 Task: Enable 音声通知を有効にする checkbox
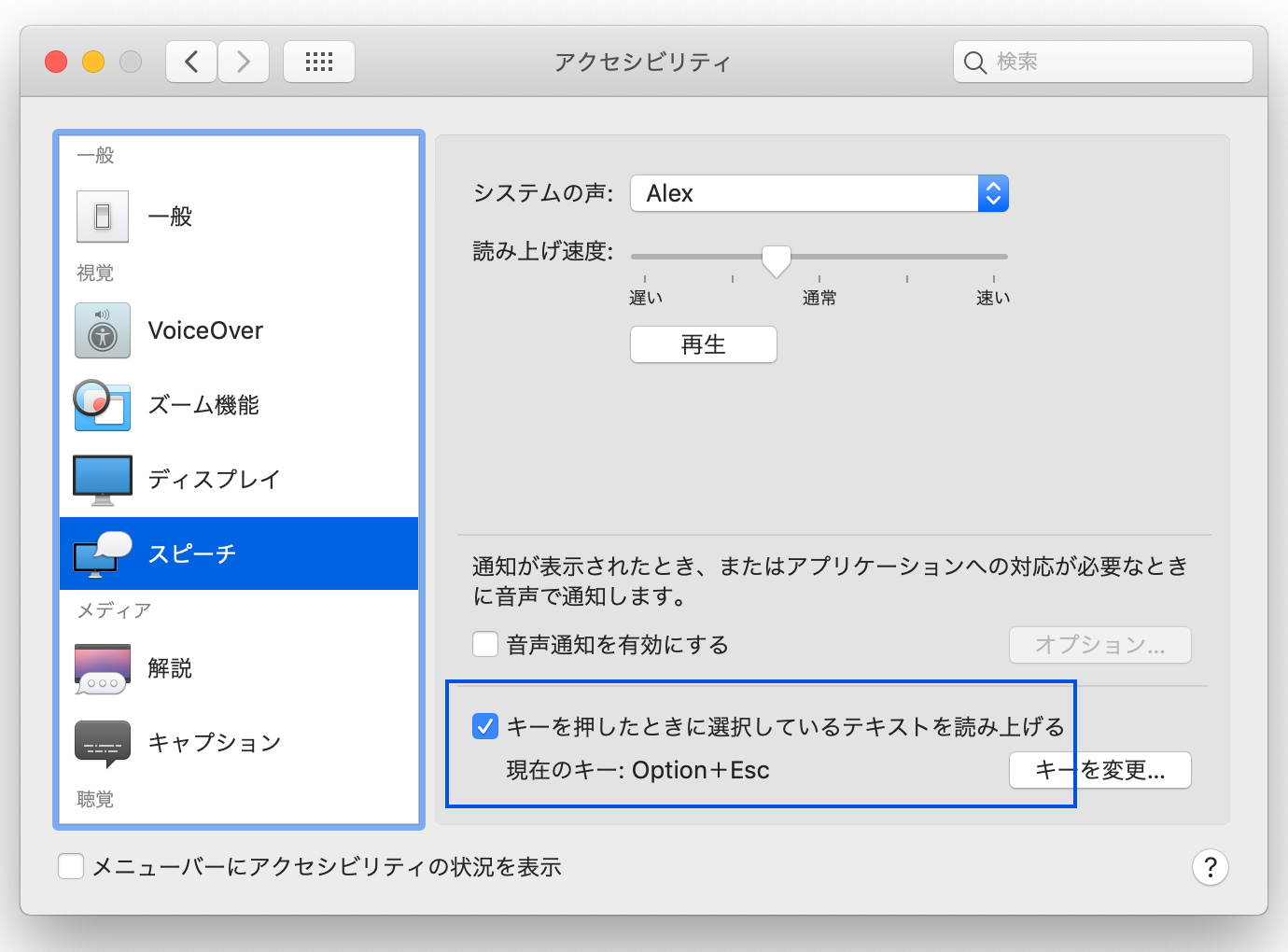coord(485,644)
